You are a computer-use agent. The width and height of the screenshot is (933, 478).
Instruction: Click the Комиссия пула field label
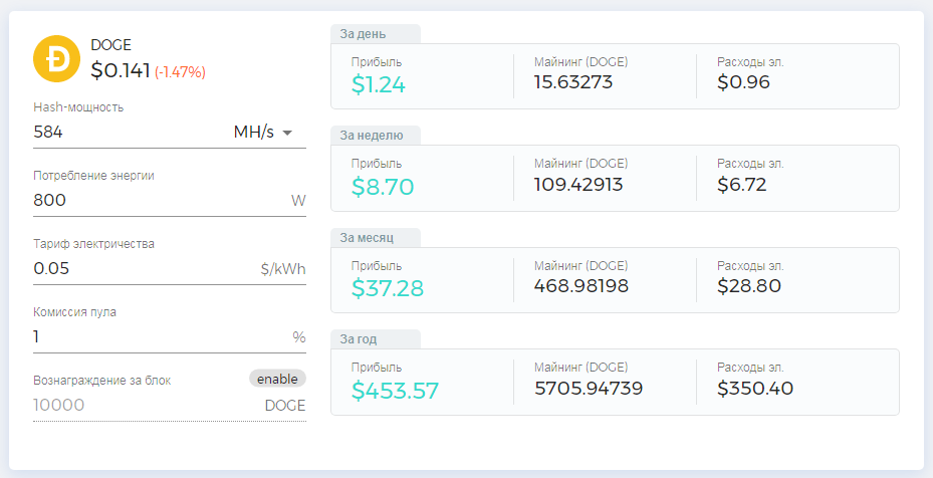click(x=75, y=313)
